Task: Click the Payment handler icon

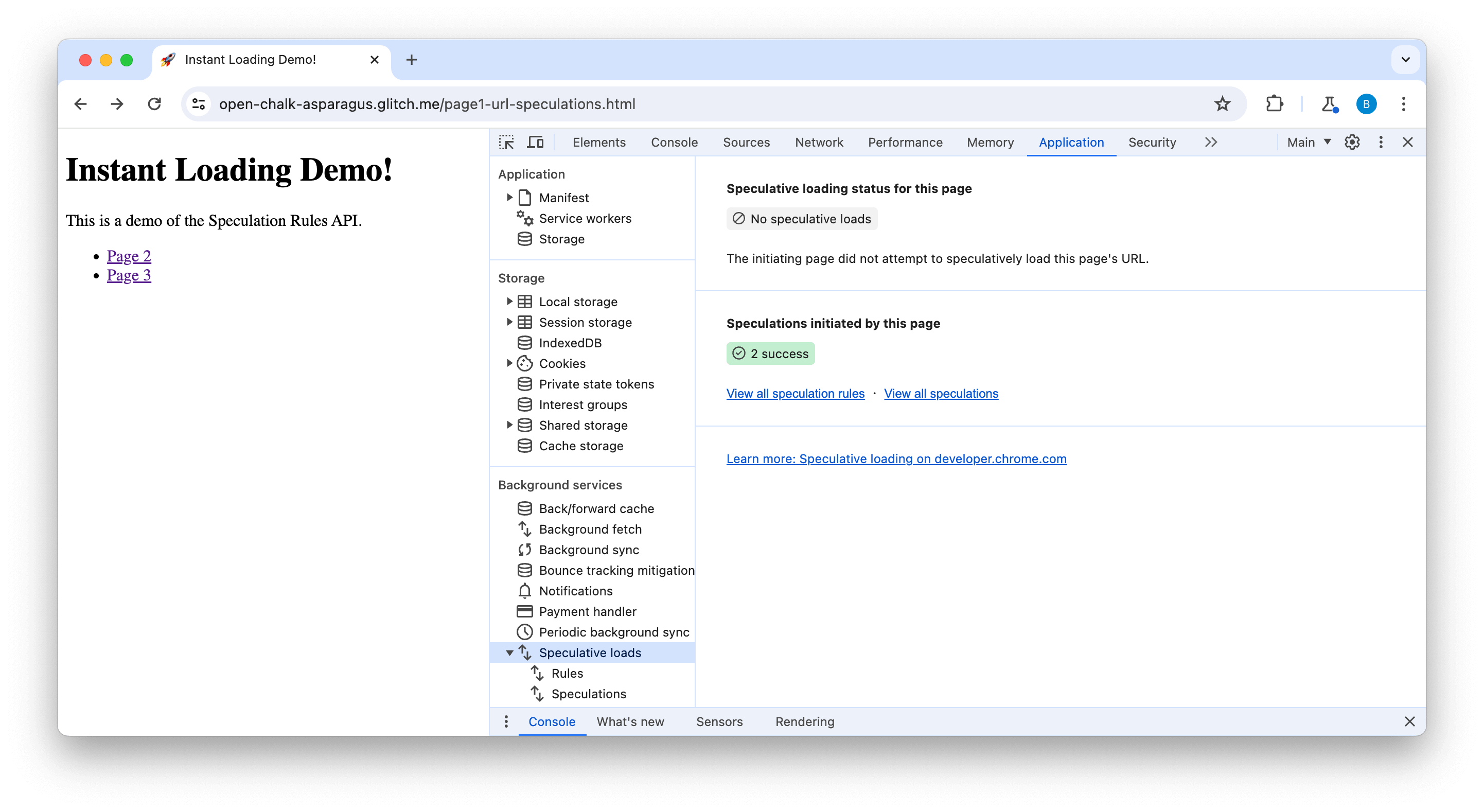Action: point(525,611)
